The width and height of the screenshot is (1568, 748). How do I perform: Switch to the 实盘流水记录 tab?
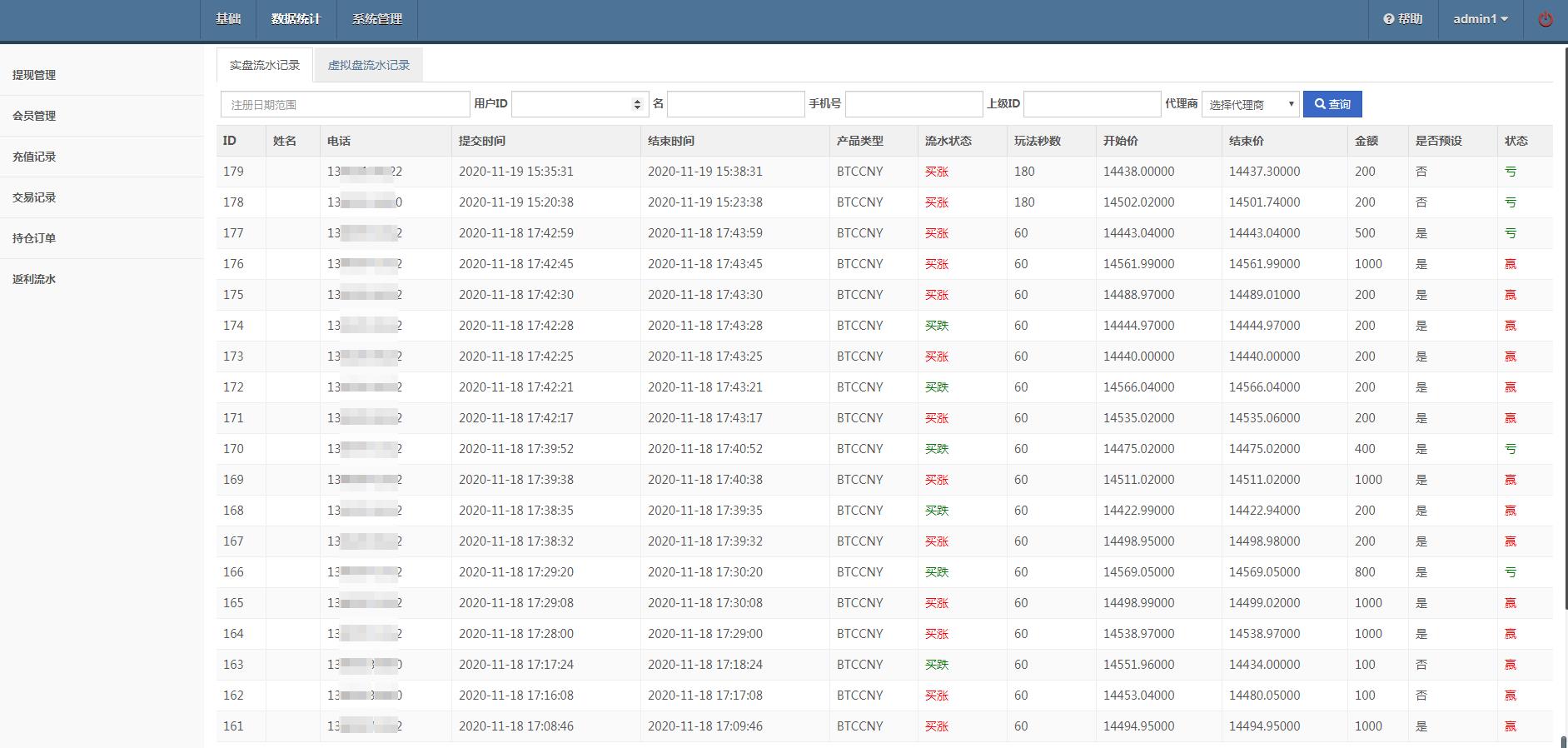(x=265, y=65)
